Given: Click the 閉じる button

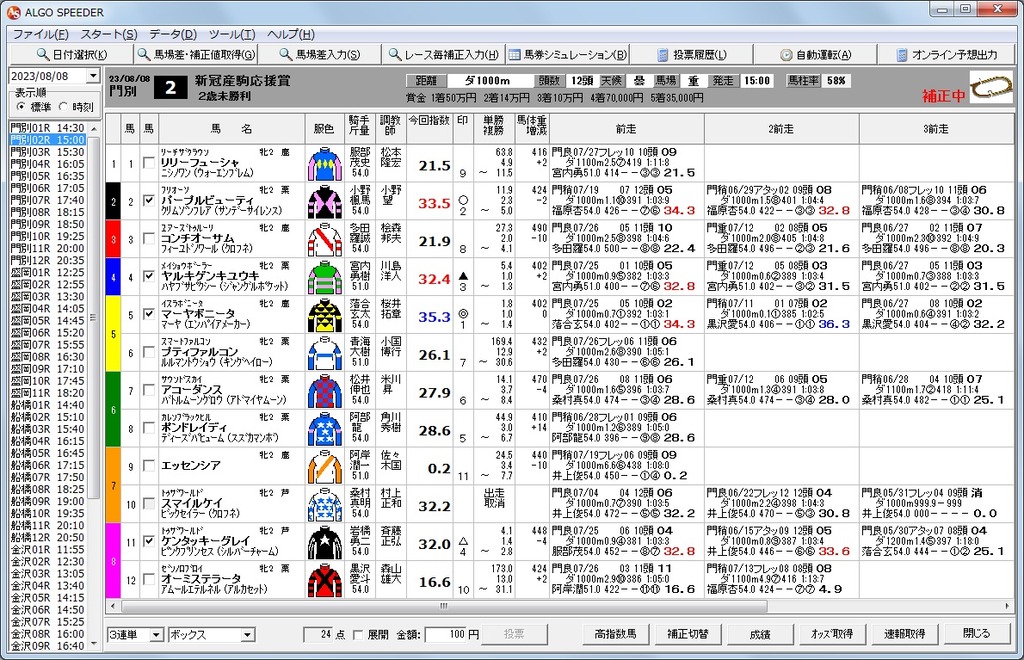Looking at the screenshot, I should click(x=976, y=634).
